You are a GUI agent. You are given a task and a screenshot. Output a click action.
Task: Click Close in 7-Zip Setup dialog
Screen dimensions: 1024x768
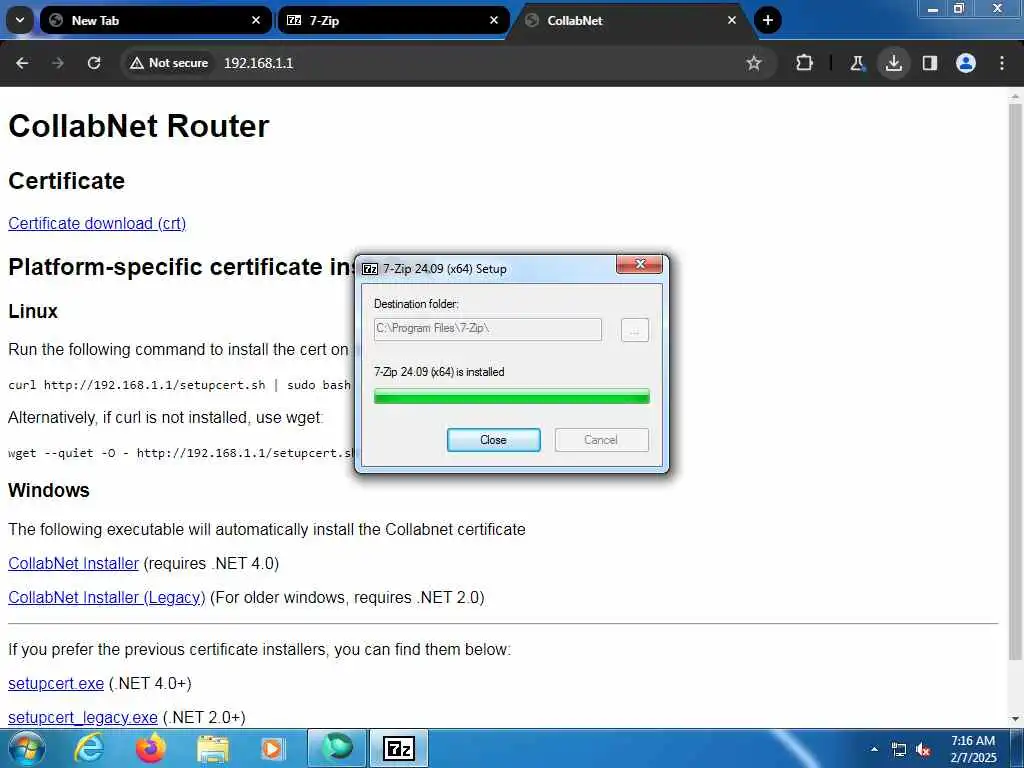pyautogui.click(x=494, y=440)
